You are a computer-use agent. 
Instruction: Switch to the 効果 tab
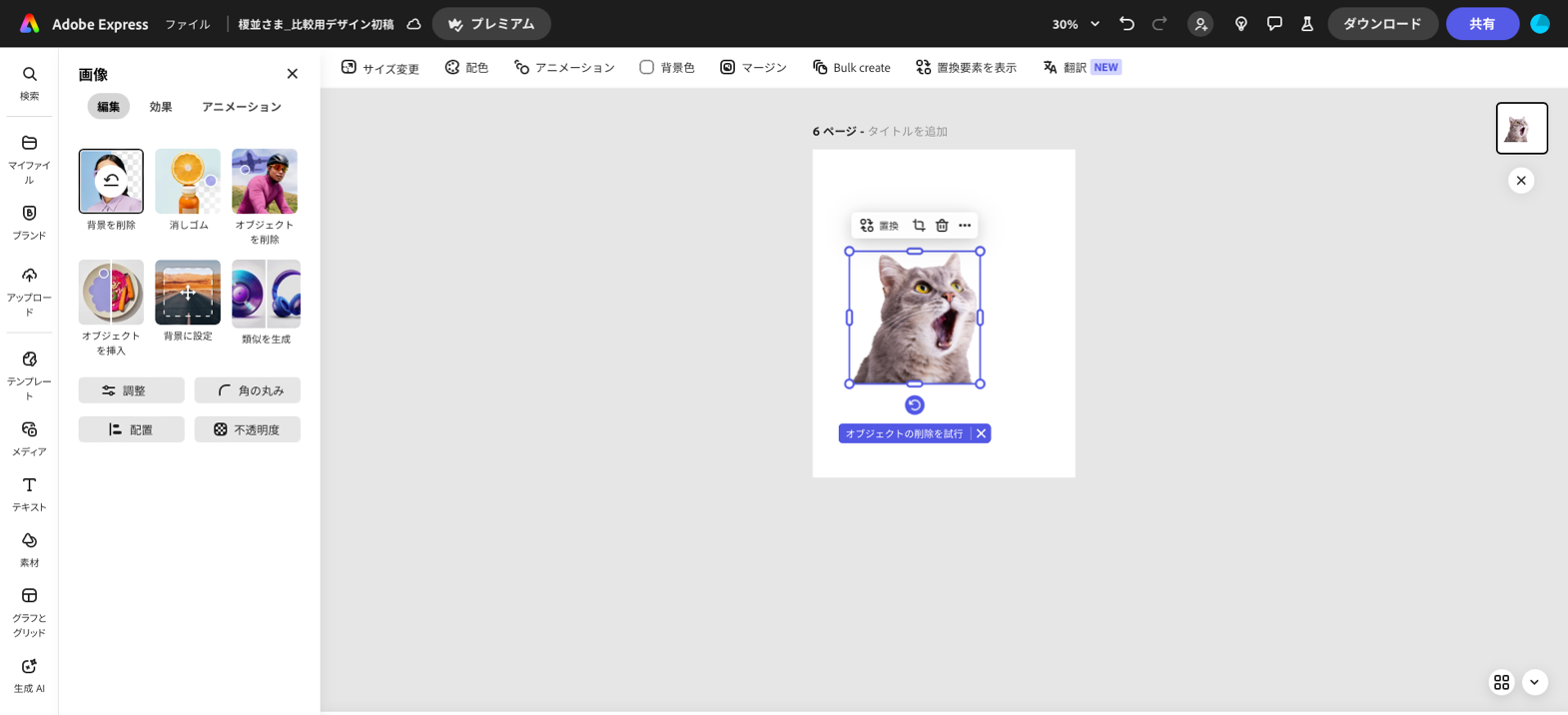tap(161, 107)
